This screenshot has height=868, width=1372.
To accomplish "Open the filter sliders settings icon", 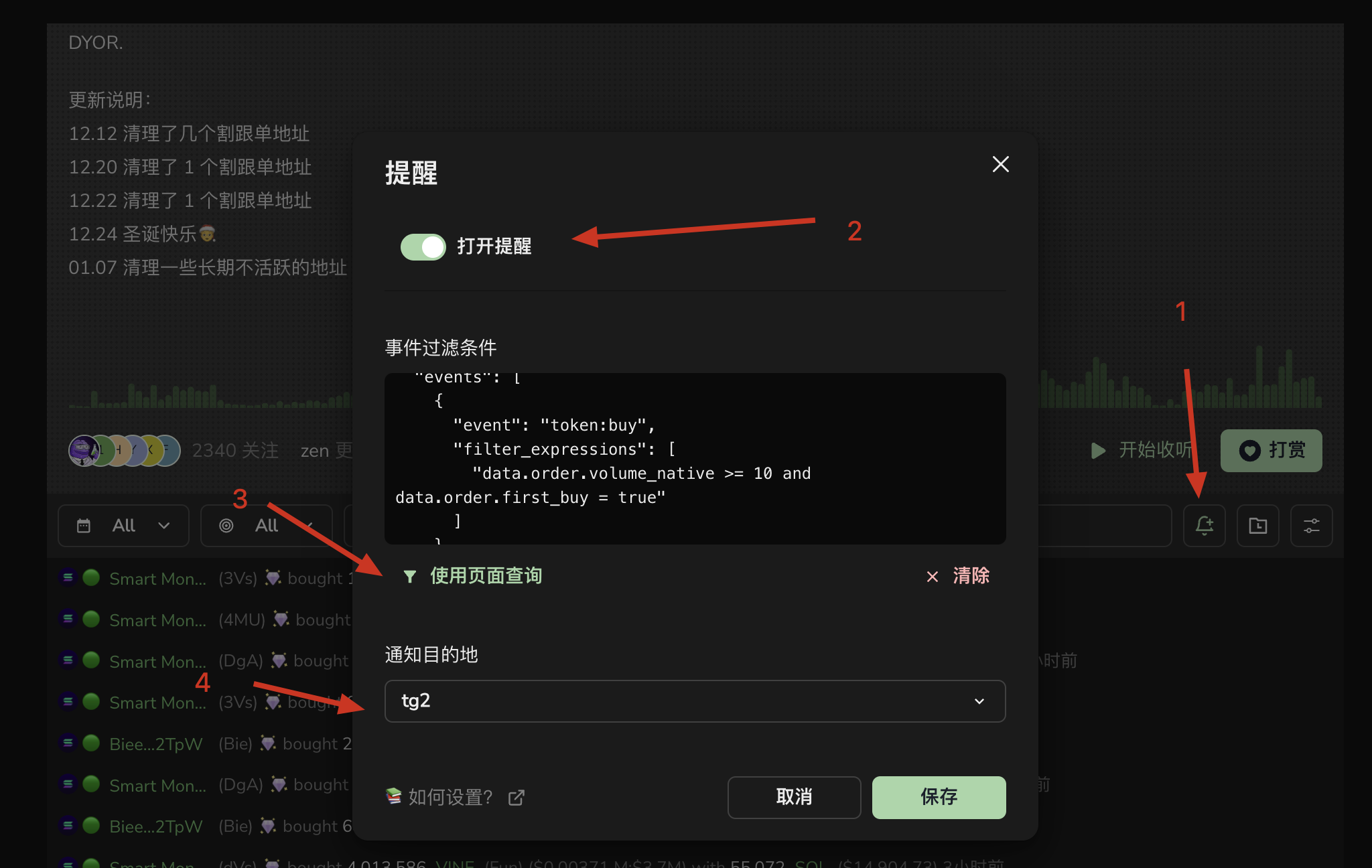I will (1311, 526).
